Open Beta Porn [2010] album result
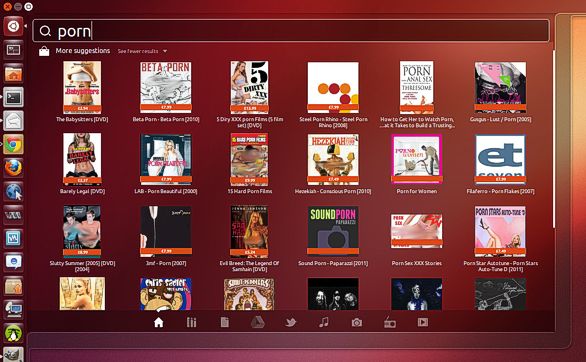The width and height of the screenshot is (586, 362). [166, 92]
